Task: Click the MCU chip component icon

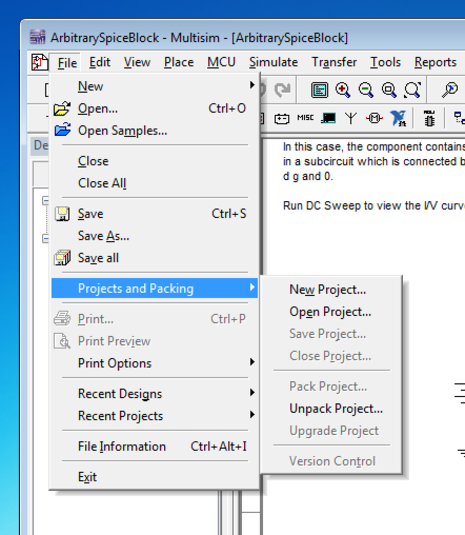Action: point(429,118)
